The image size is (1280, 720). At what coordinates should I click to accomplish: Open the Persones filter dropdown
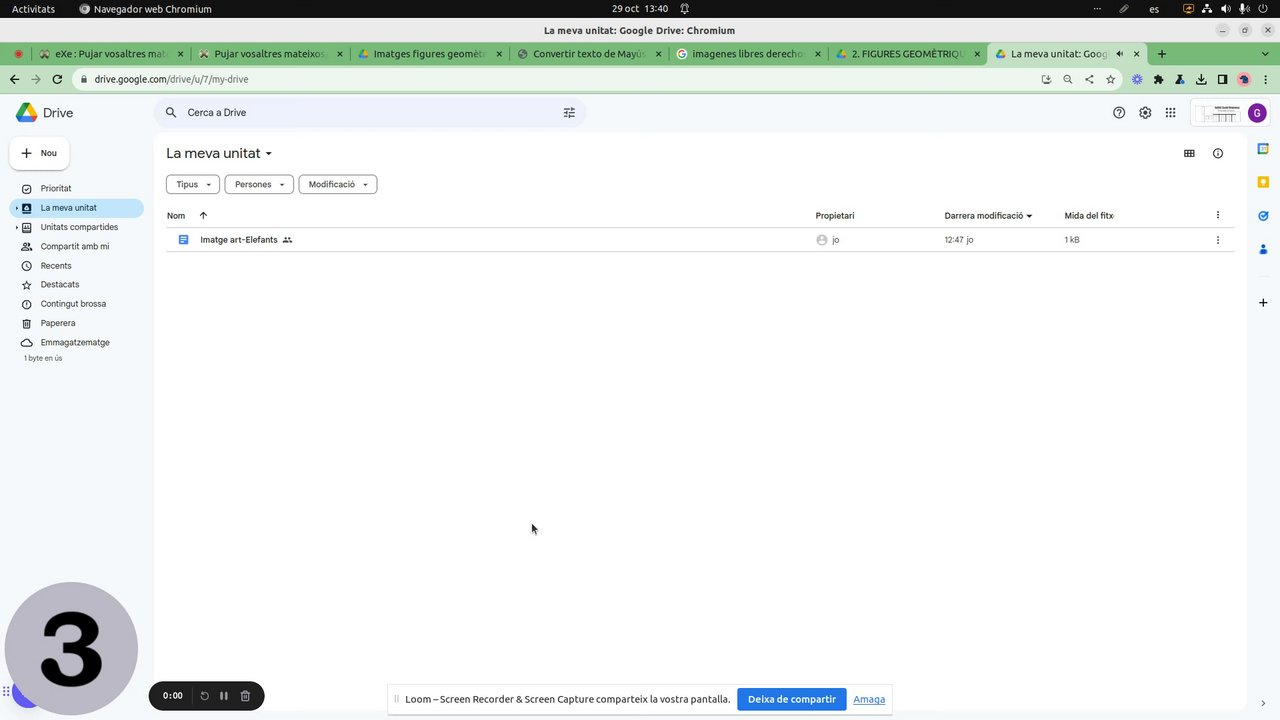pos(259,184)
